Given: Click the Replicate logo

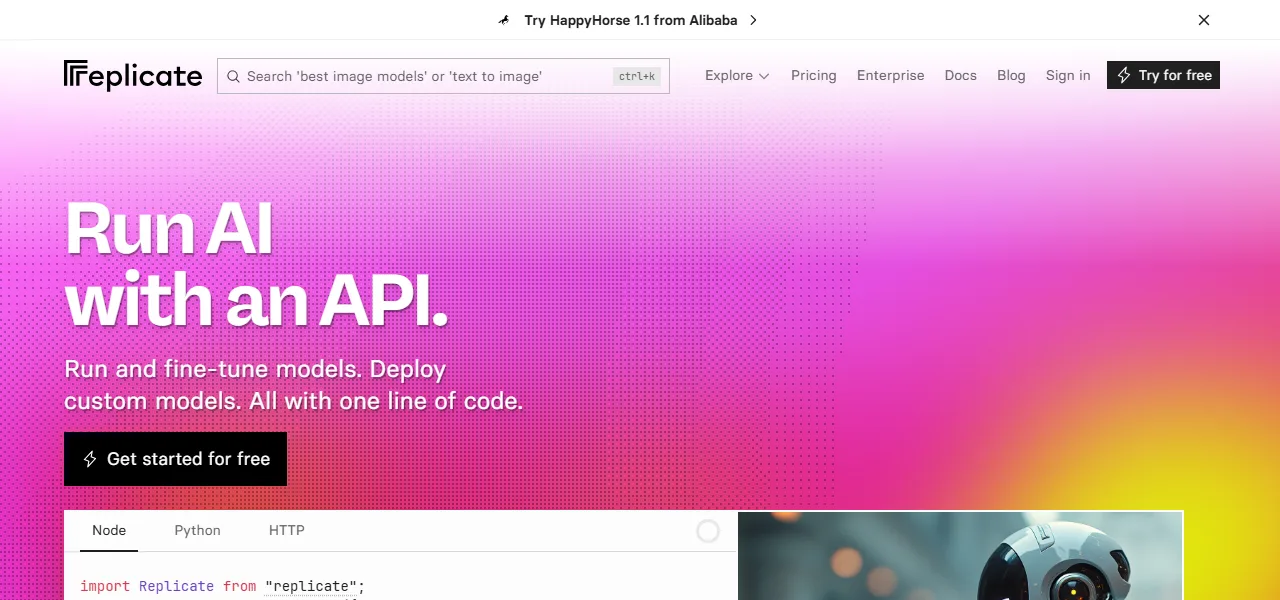Looking at the screenshot, I should [x=133, y=76].
